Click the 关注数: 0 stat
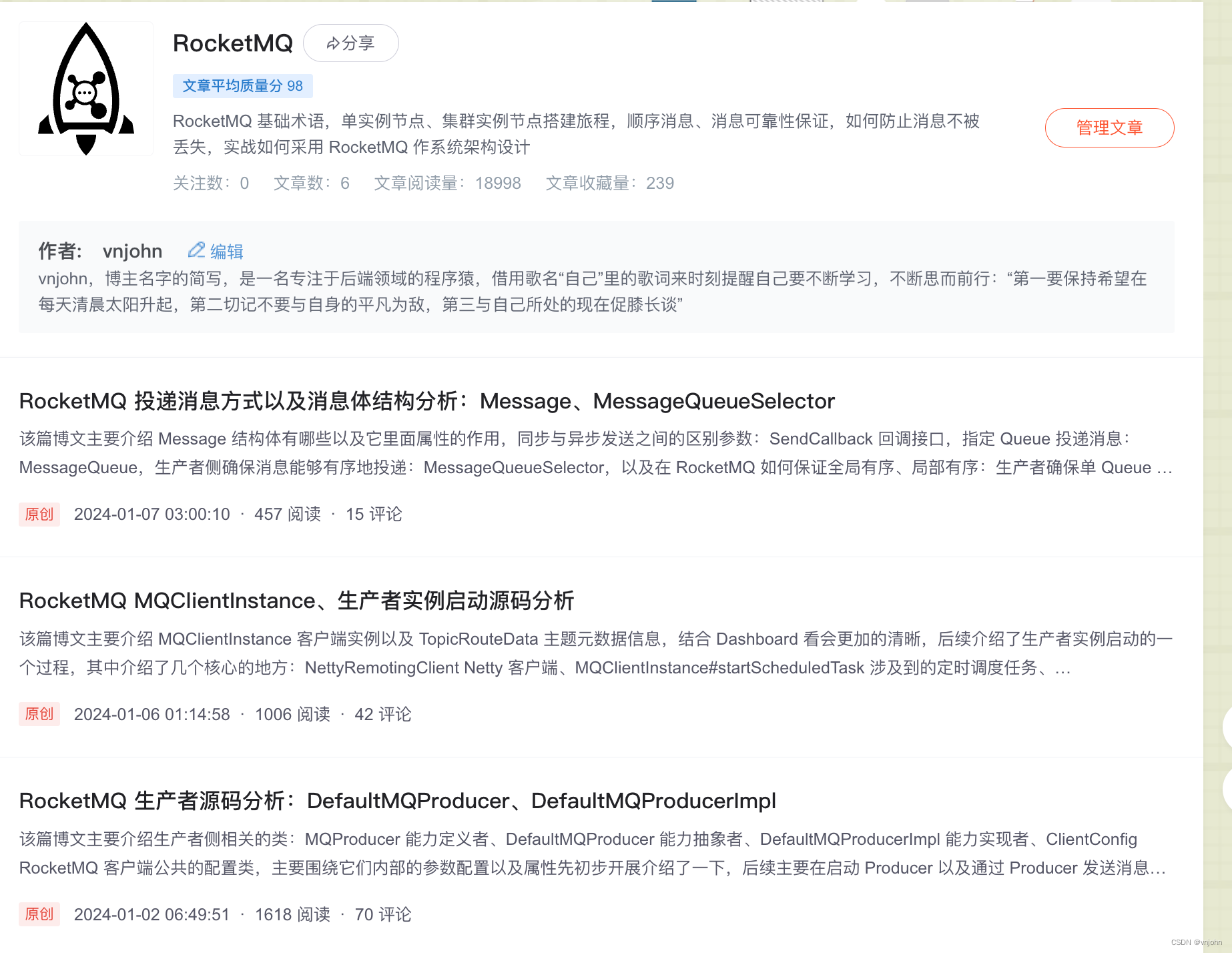The image size is (1232, 953). click(x=211, y=183)
